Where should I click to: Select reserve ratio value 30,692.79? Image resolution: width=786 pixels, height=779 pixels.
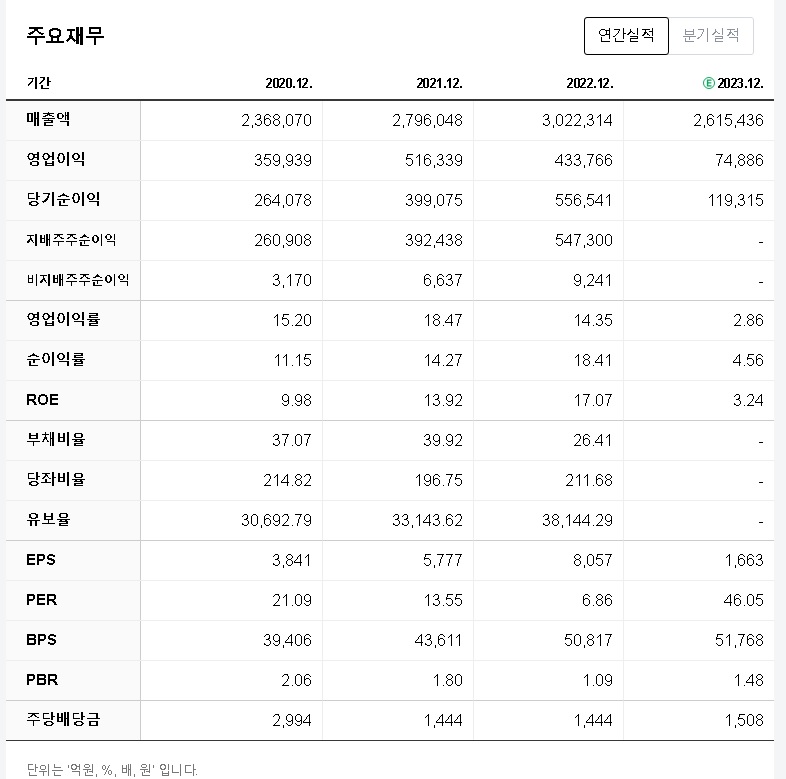(276, 521)
